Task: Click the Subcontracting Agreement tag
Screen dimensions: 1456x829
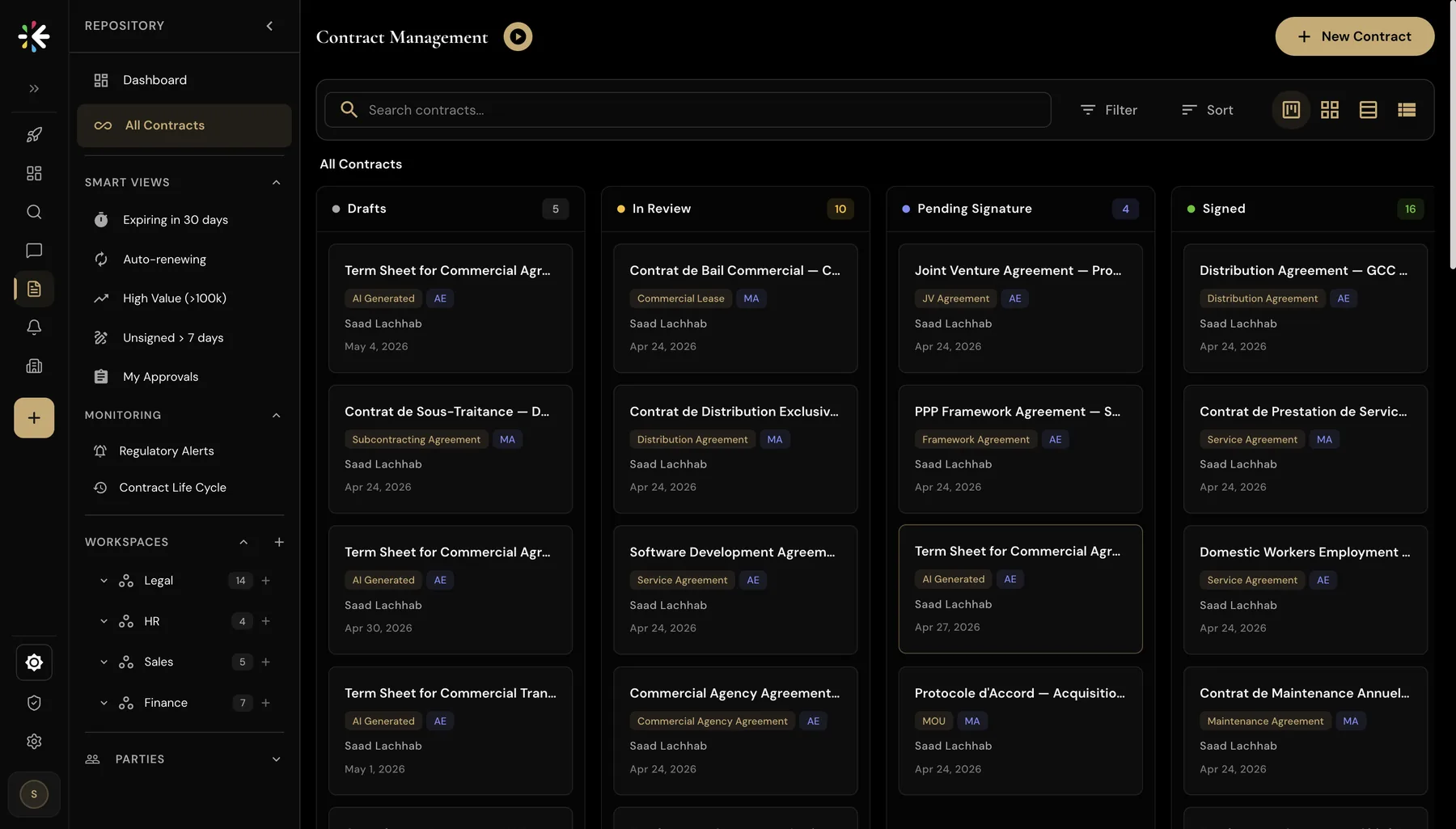Action: 417,440
